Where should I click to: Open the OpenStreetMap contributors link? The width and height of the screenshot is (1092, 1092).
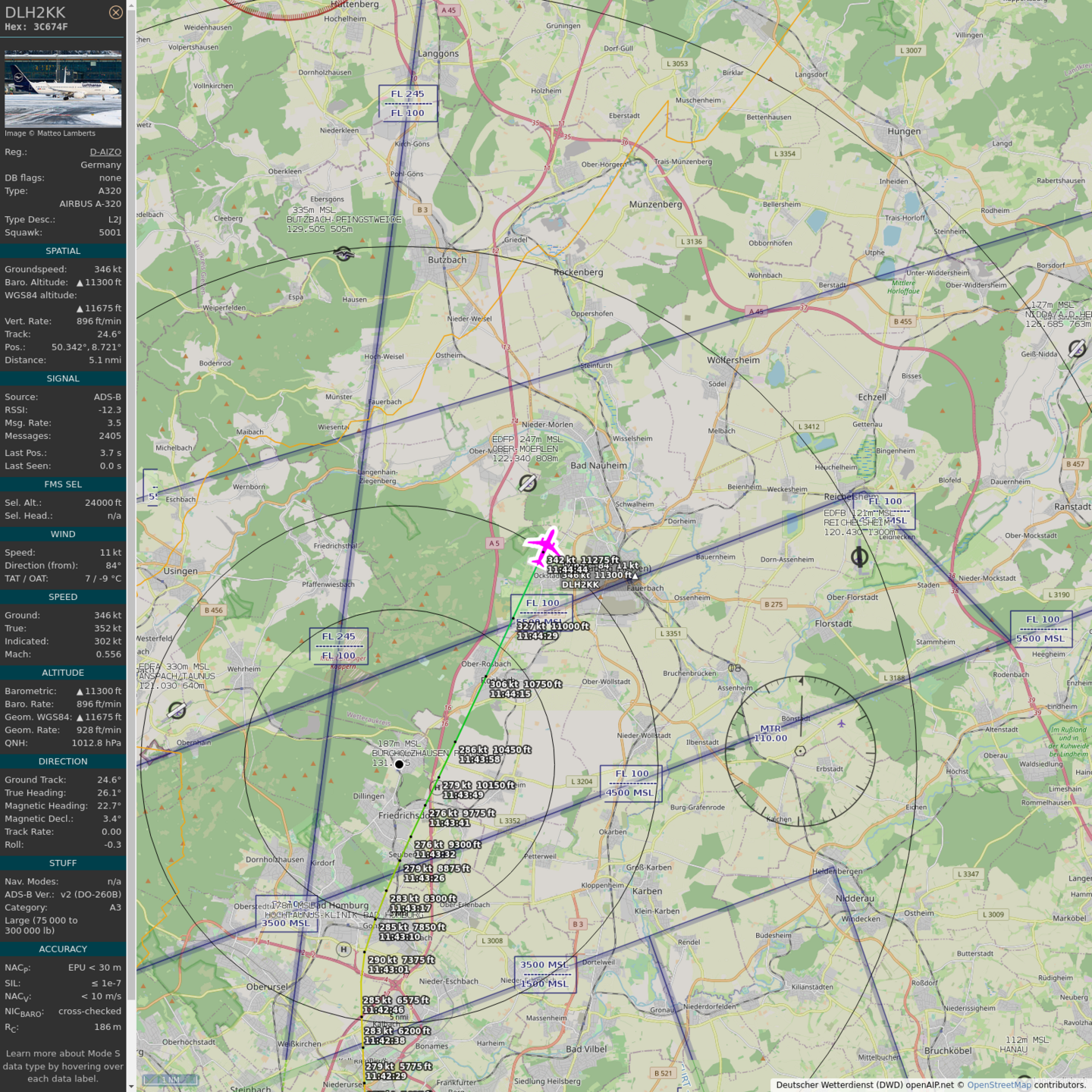point(999,1085)
